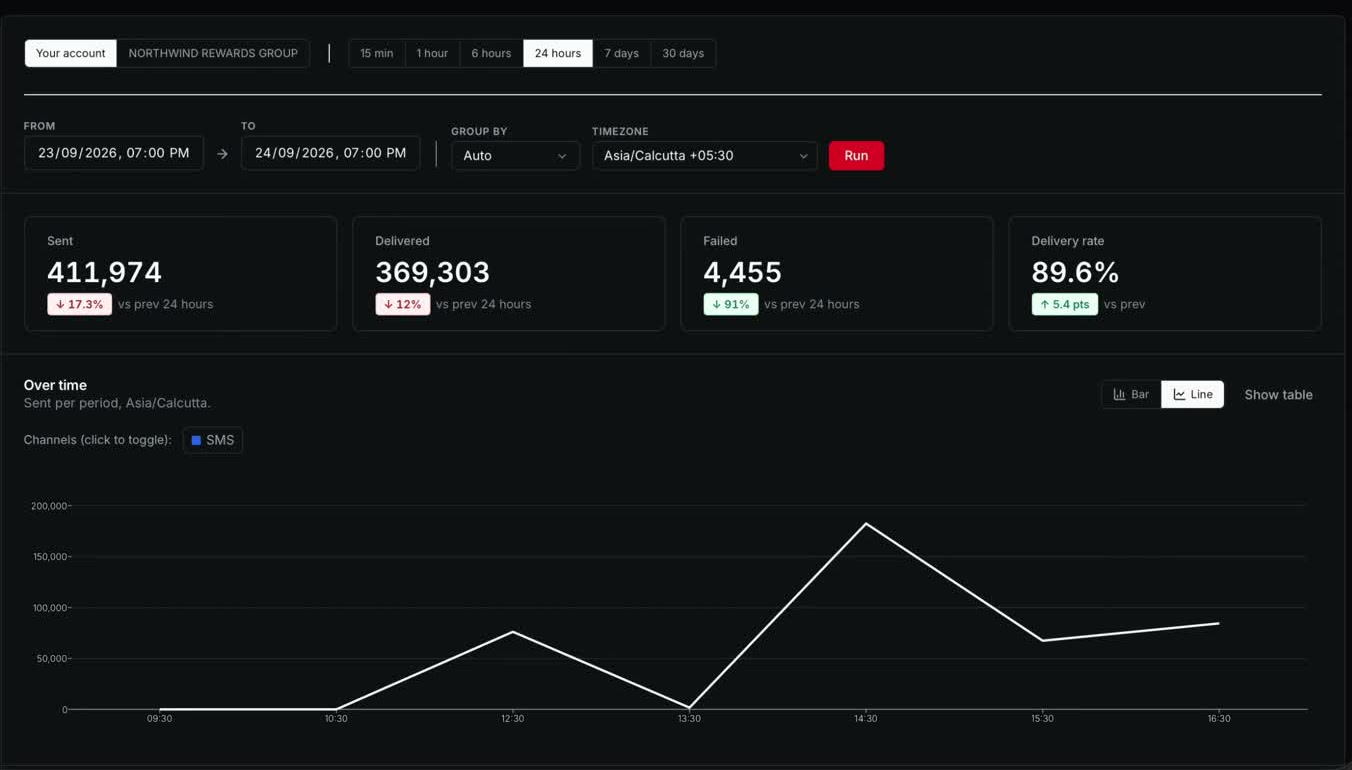Screen dimensions: 1352x770
Task: Click the down arrow in Sent badge
Action: coord(60,304)
